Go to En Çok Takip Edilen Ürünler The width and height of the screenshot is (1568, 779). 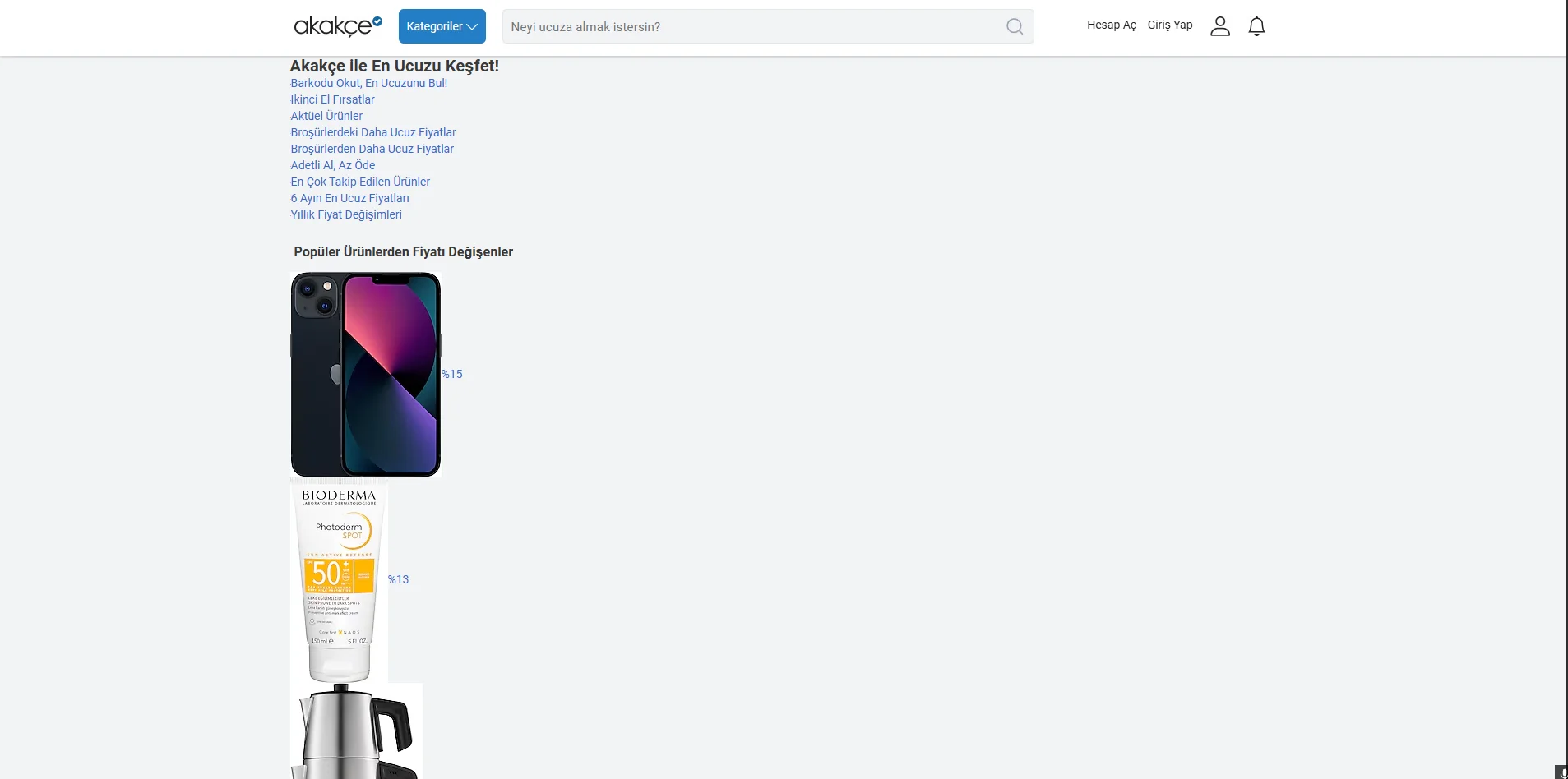tap(360, 182)
